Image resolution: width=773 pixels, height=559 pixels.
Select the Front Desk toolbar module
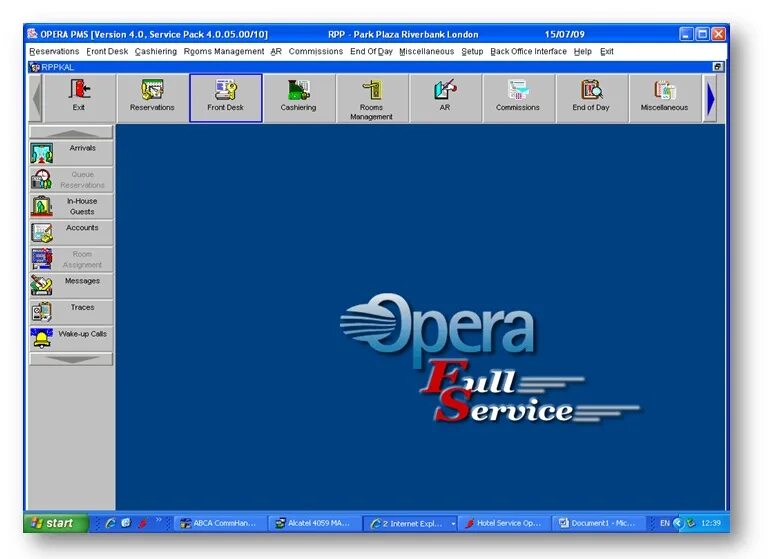pos(225,98)
